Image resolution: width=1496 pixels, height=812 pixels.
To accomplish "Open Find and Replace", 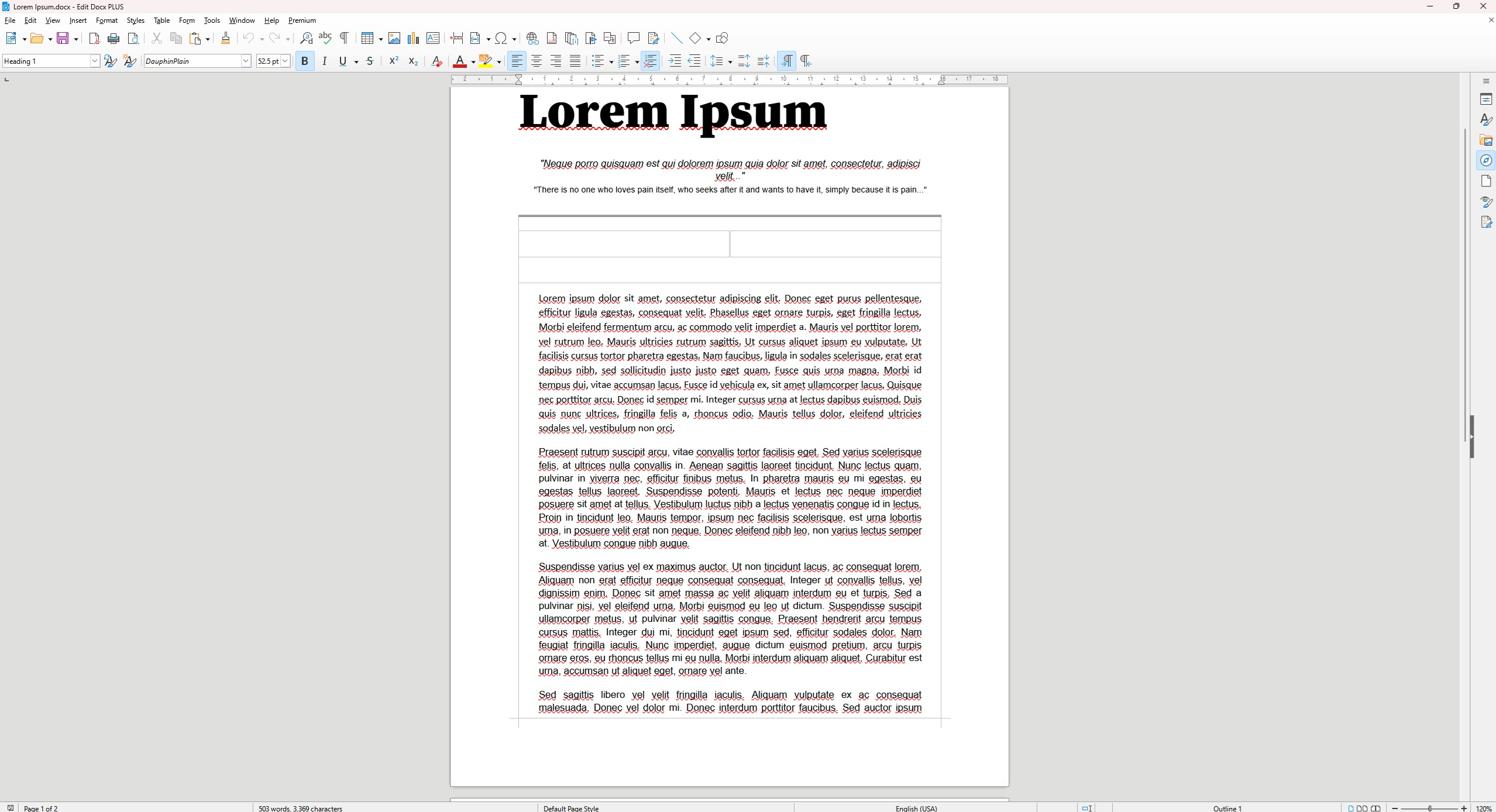I will tap(306, 39).
